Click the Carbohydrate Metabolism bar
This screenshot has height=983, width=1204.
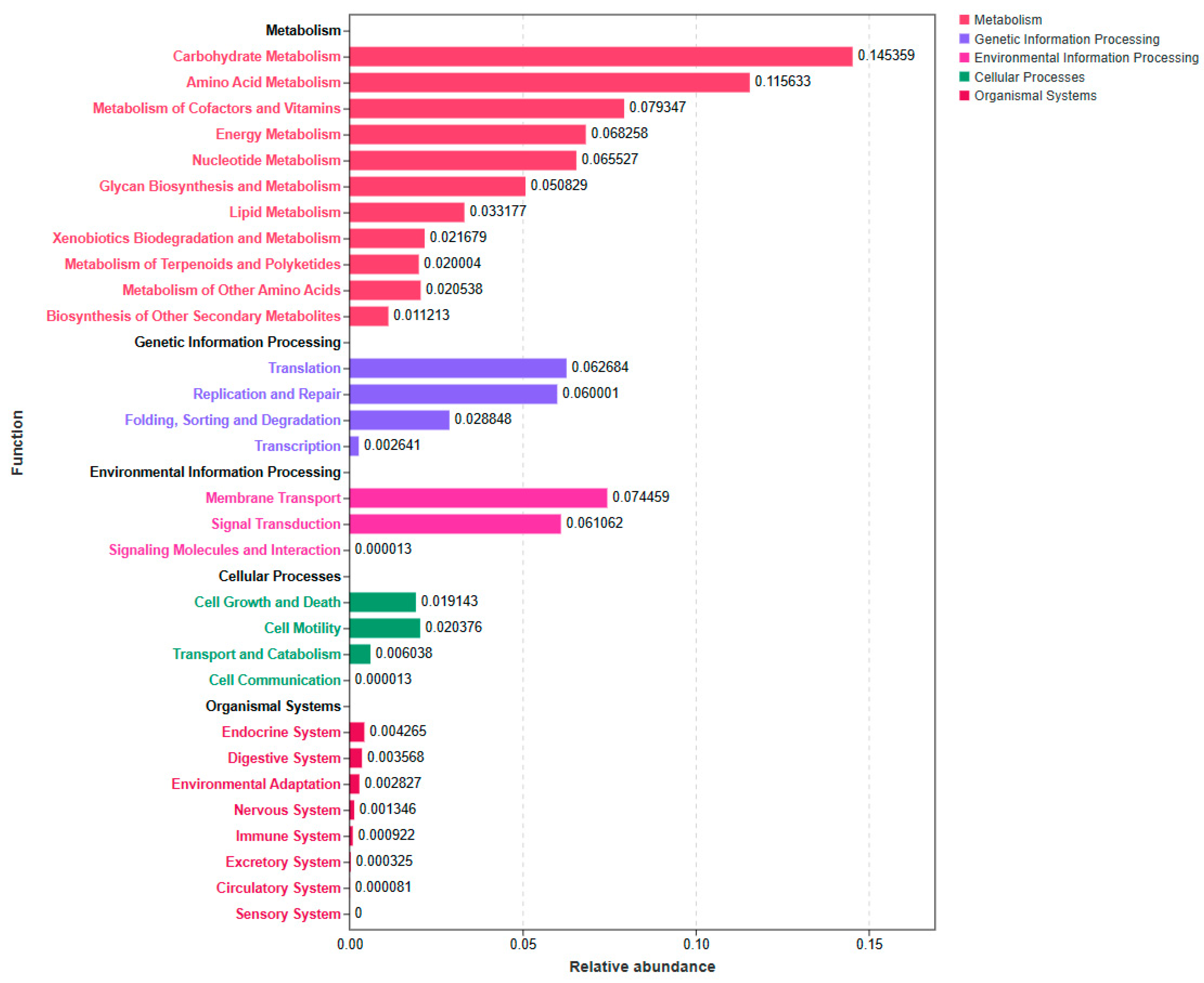click(600, 57)
